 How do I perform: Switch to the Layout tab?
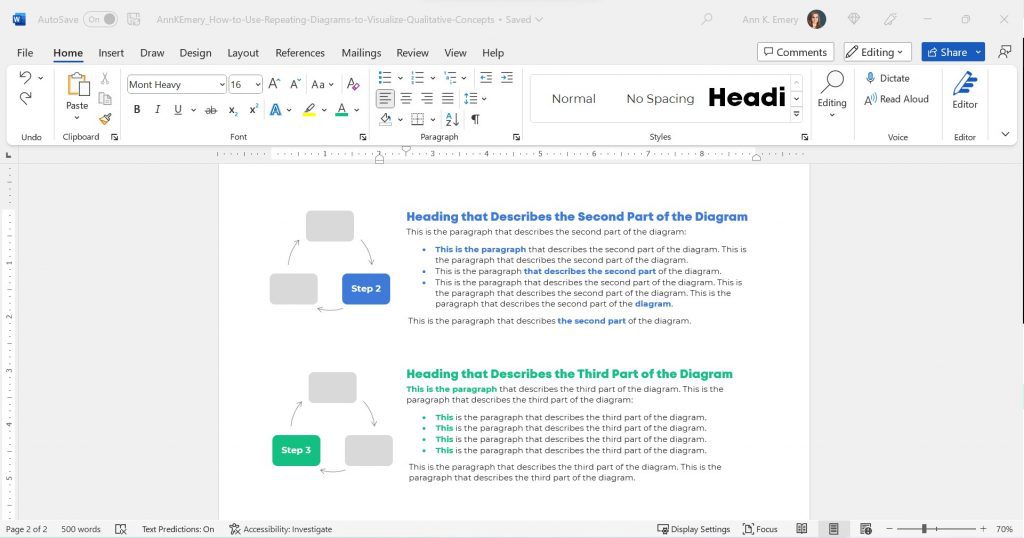pyautogui.click(x=243, y=53)
